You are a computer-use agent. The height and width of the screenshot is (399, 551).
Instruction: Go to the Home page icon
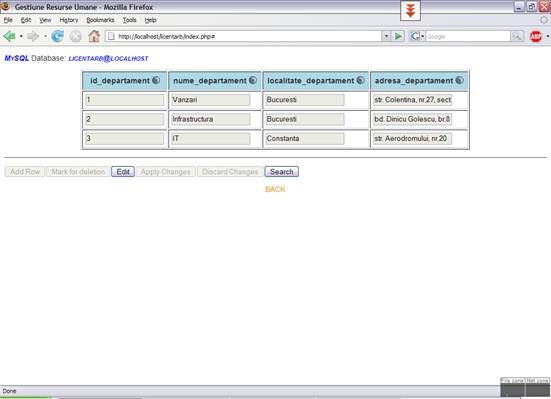tap(94, 36)
